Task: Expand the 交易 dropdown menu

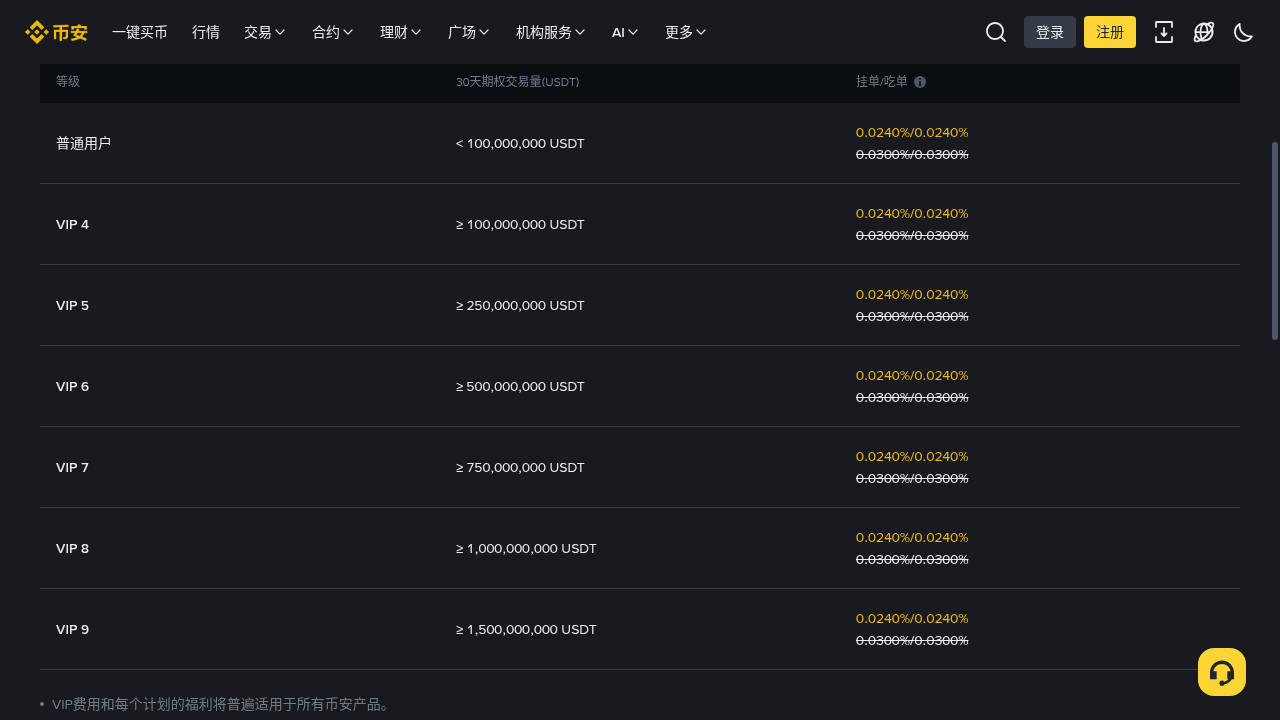Action: [x=265, y=32]
